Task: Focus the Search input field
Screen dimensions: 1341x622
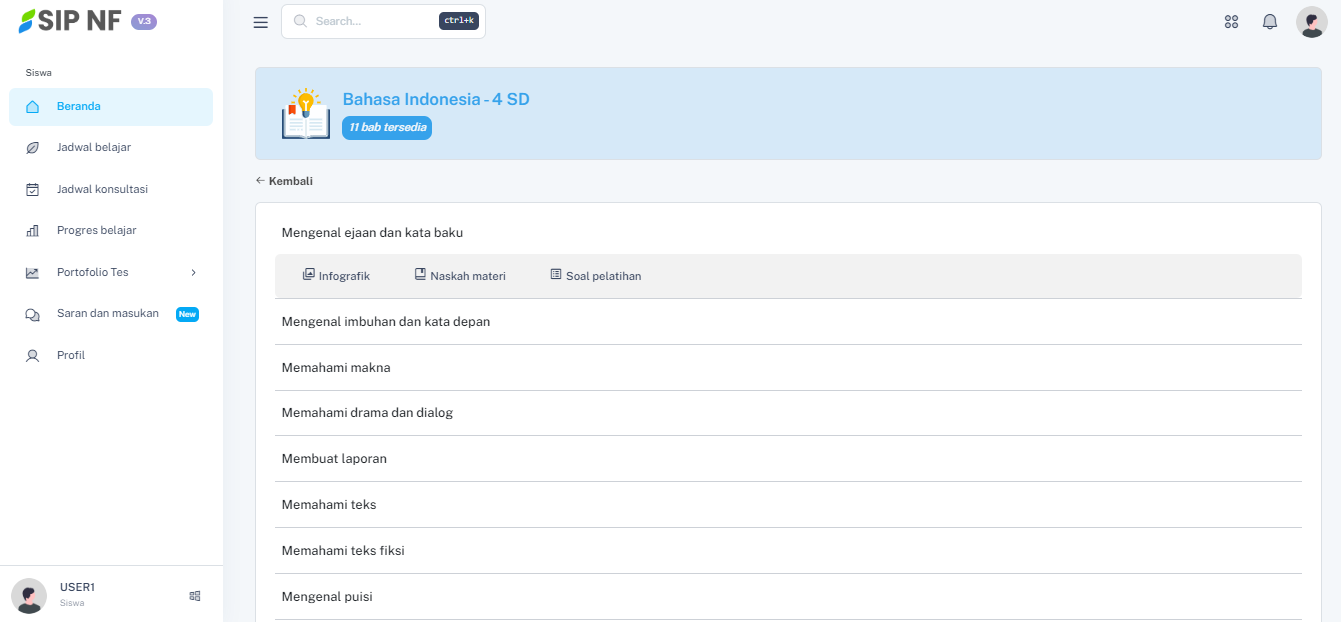Action: pyautogui.click(x=372, y=21)
